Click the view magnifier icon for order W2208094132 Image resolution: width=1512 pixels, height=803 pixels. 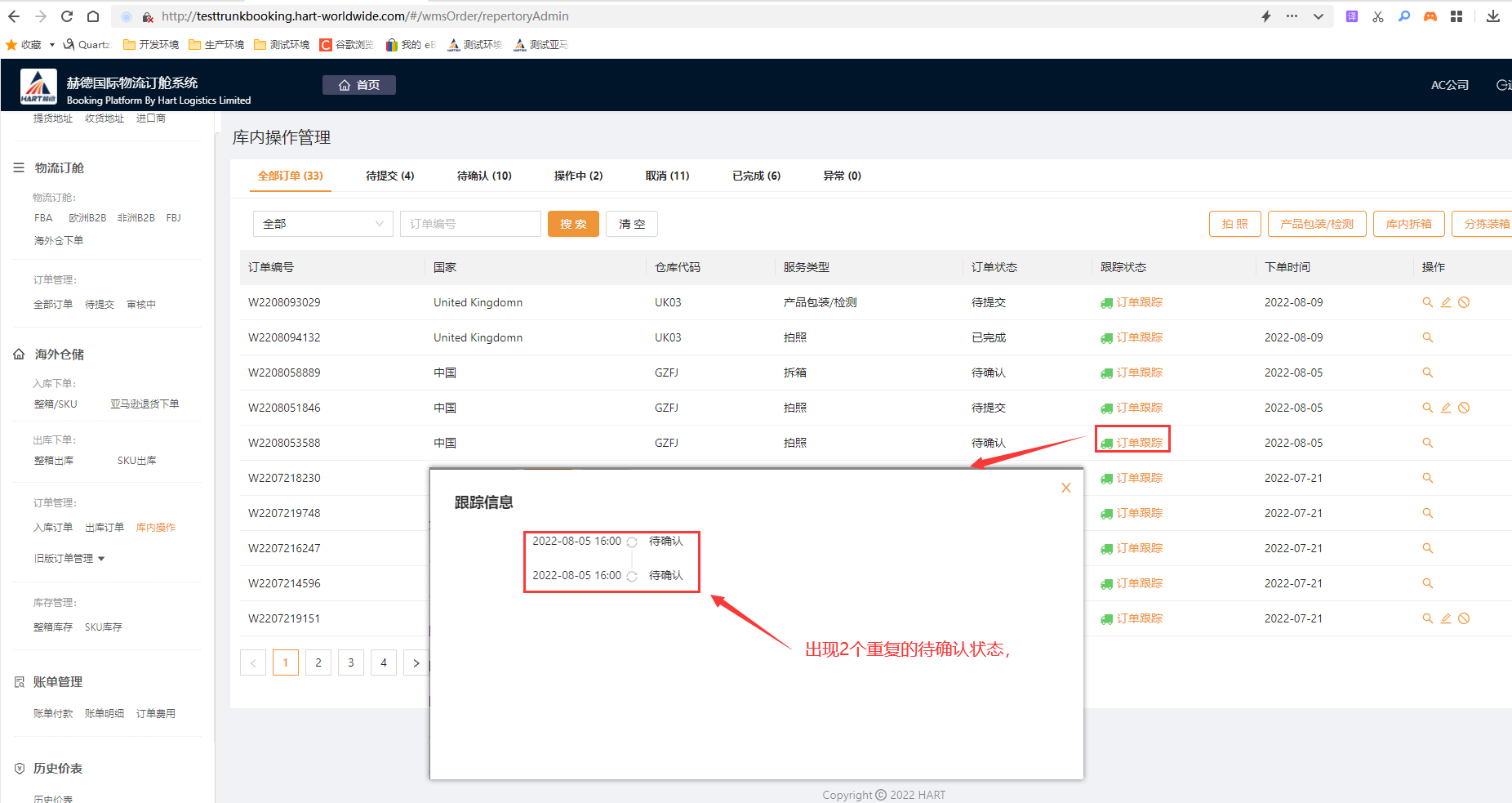[1427, 337]
